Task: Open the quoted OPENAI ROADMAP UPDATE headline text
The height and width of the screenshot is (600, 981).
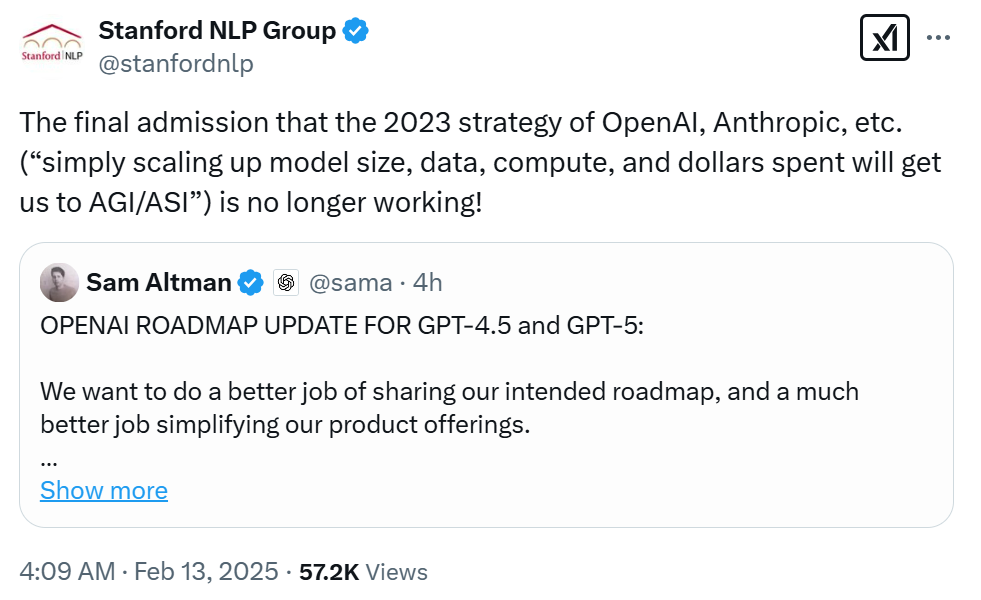Action: [x=342, y=328]
